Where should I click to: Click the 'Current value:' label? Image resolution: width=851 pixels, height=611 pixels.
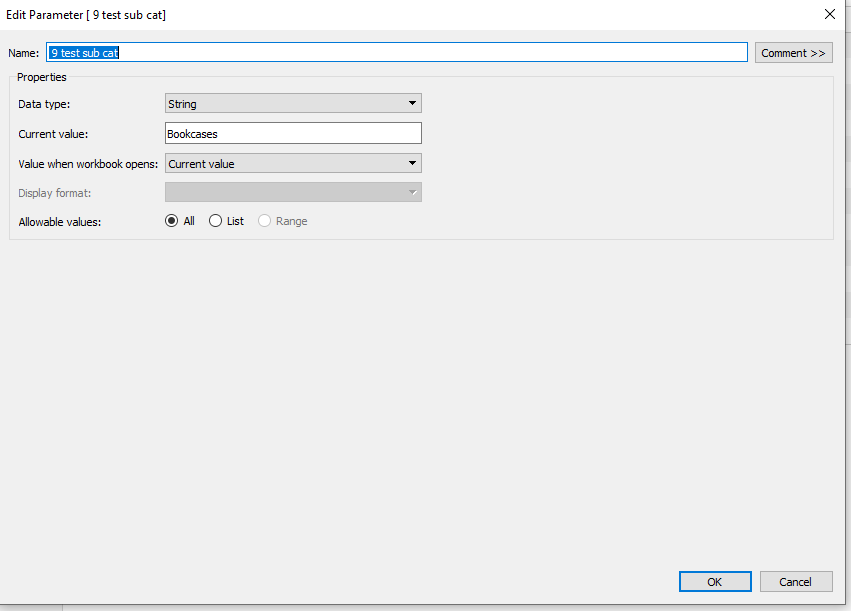pos(53,134)
